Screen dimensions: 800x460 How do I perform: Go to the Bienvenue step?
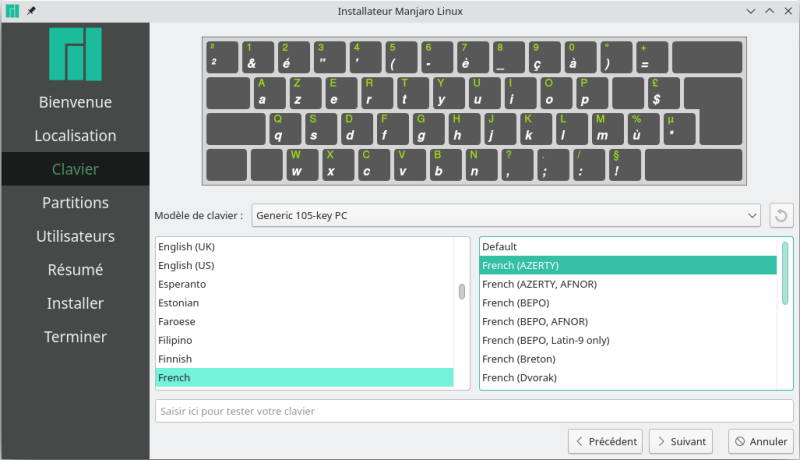[76, 102]
